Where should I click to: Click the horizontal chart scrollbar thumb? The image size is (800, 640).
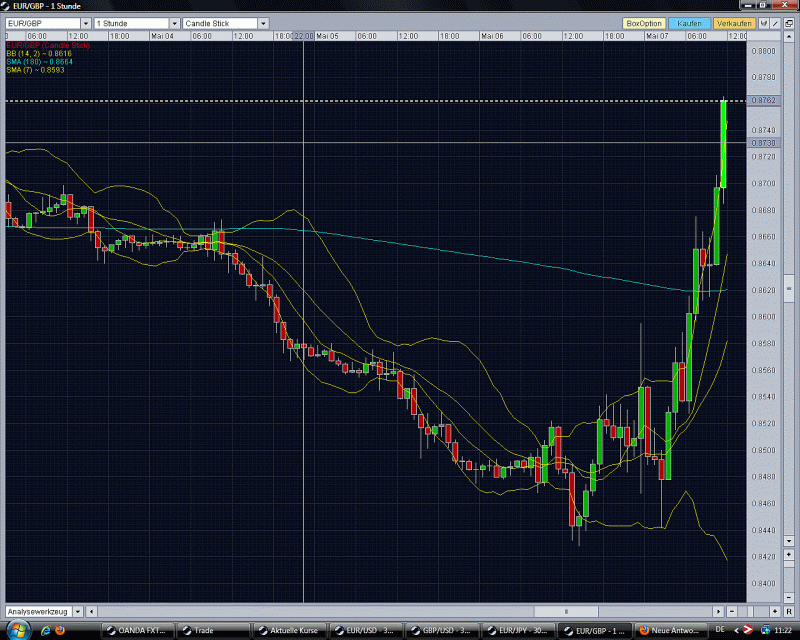coord(567,610)
